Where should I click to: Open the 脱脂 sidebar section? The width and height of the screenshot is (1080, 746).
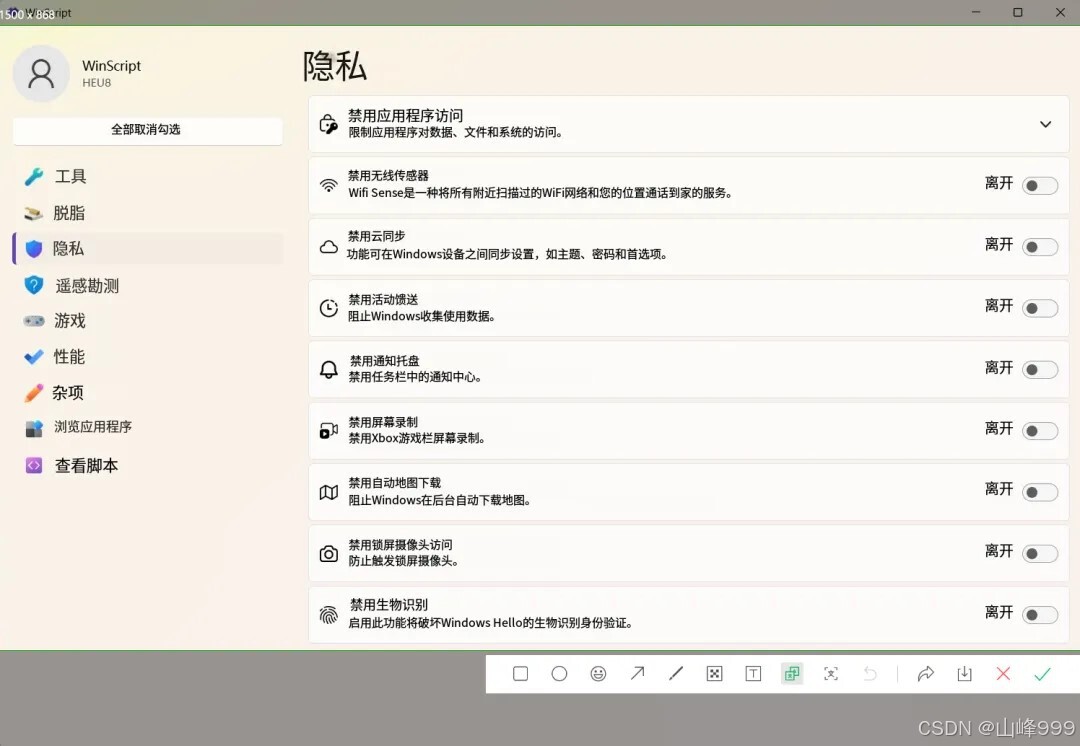[x=147, y=213]
